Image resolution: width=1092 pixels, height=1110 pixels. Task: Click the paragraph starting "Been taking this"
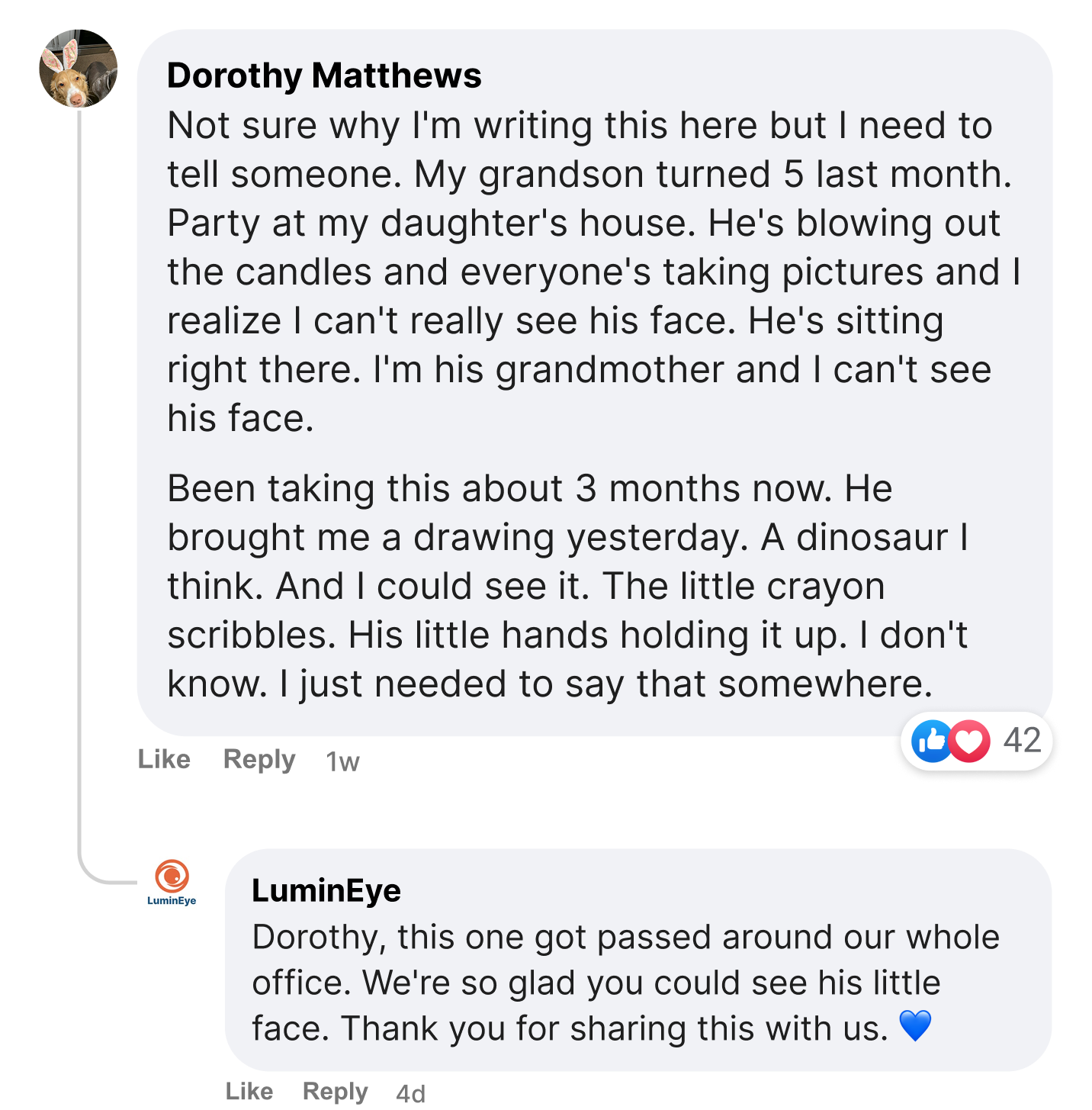(564, 586)
